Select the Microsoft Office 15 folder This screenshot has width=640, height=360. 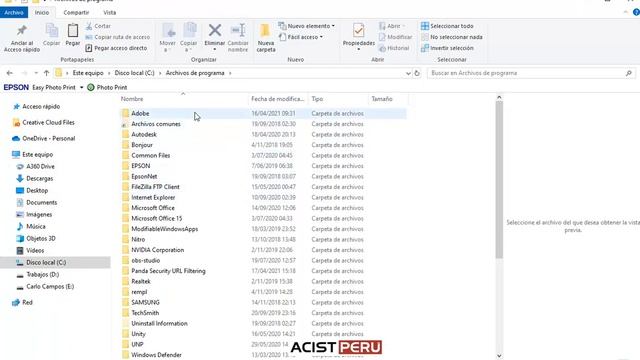coord(156,218)
